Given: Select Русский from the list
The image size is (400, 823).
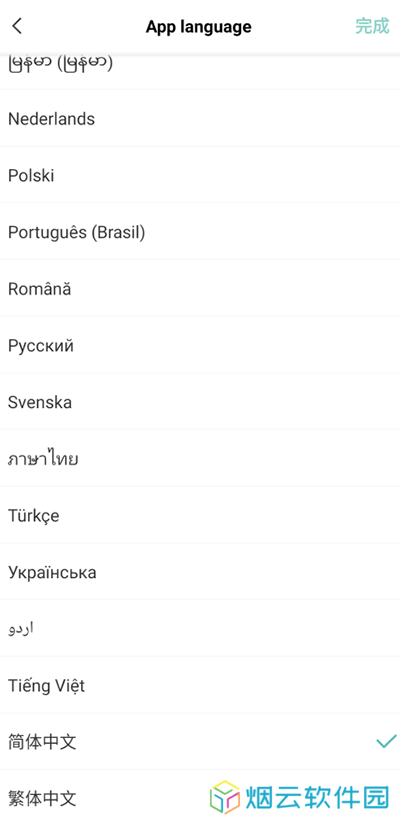Looking at the screenshot, I should pos(200,345).
